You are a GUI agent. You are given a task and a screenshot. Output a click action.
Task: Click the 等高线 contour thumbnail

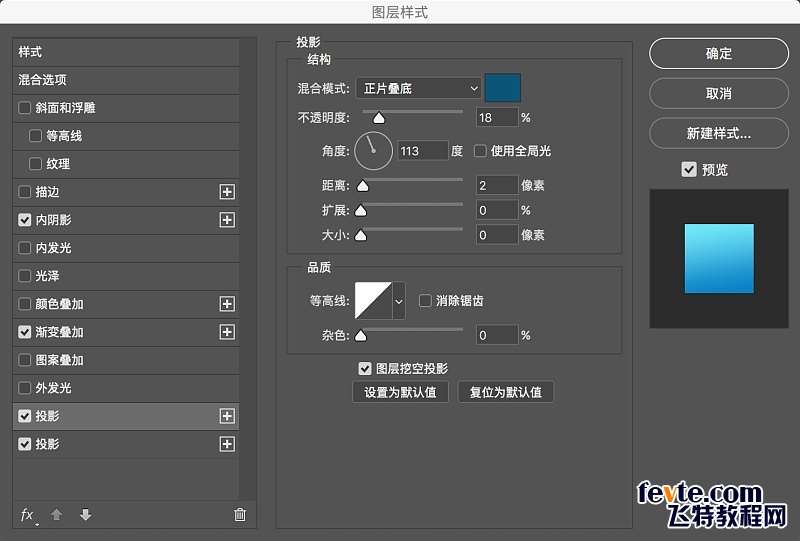373,301
